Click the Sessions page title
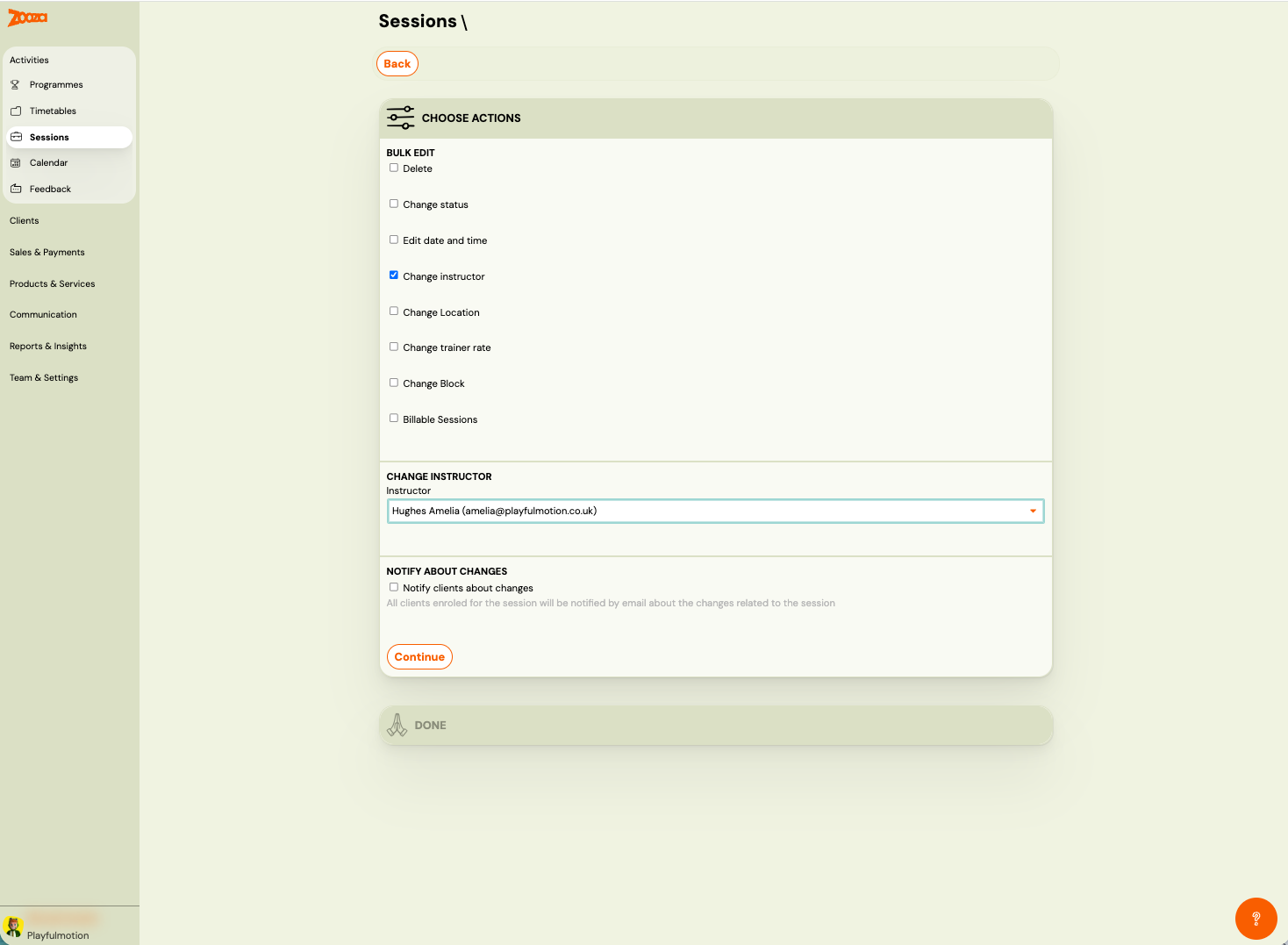Viewport: 1288px width, 945px height. click(x=418, y=21)
